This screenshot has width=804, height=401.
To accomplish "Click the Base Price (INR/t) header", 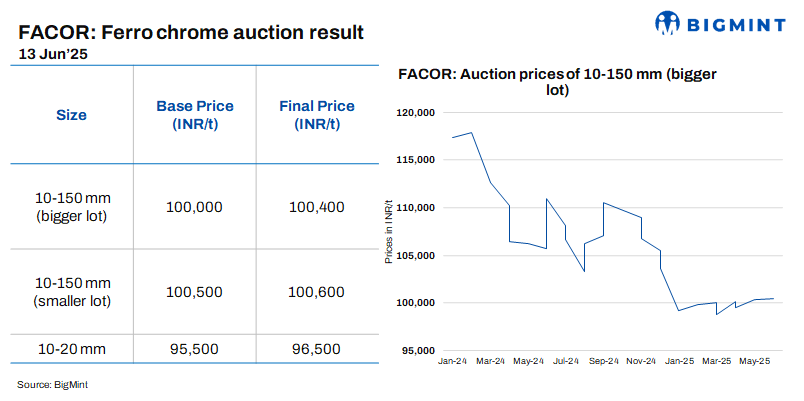I will (196, 115).
